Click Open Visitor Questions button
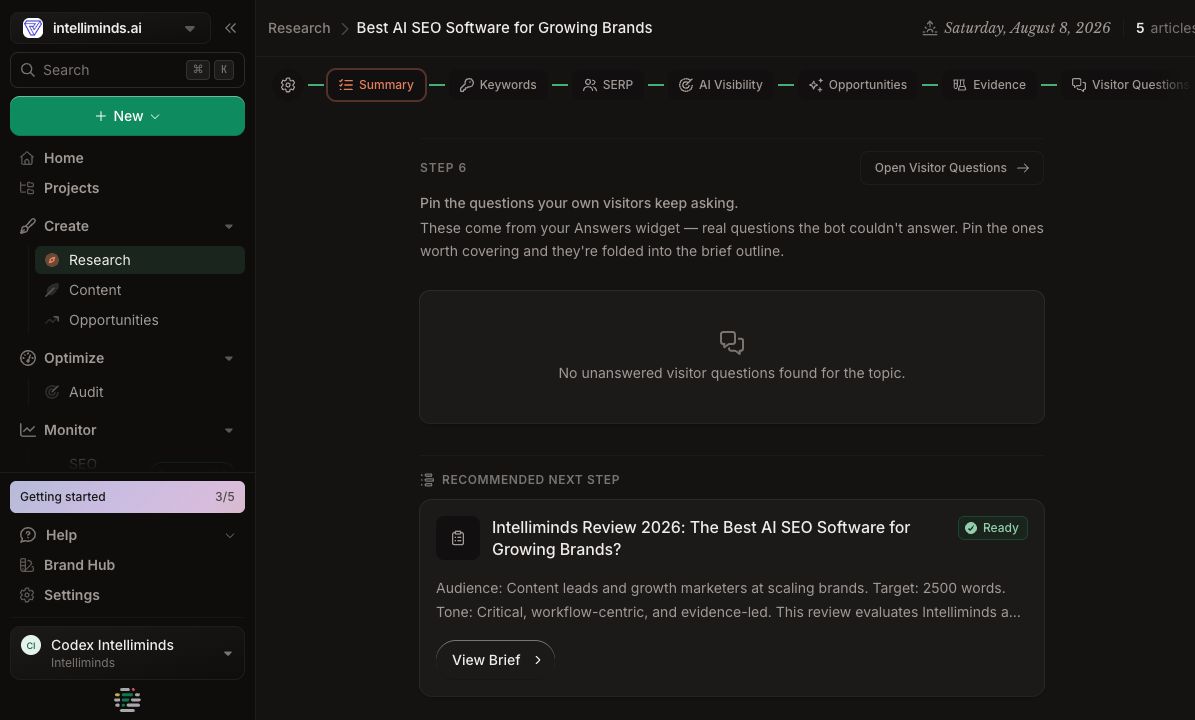 [x=952, y=168]
